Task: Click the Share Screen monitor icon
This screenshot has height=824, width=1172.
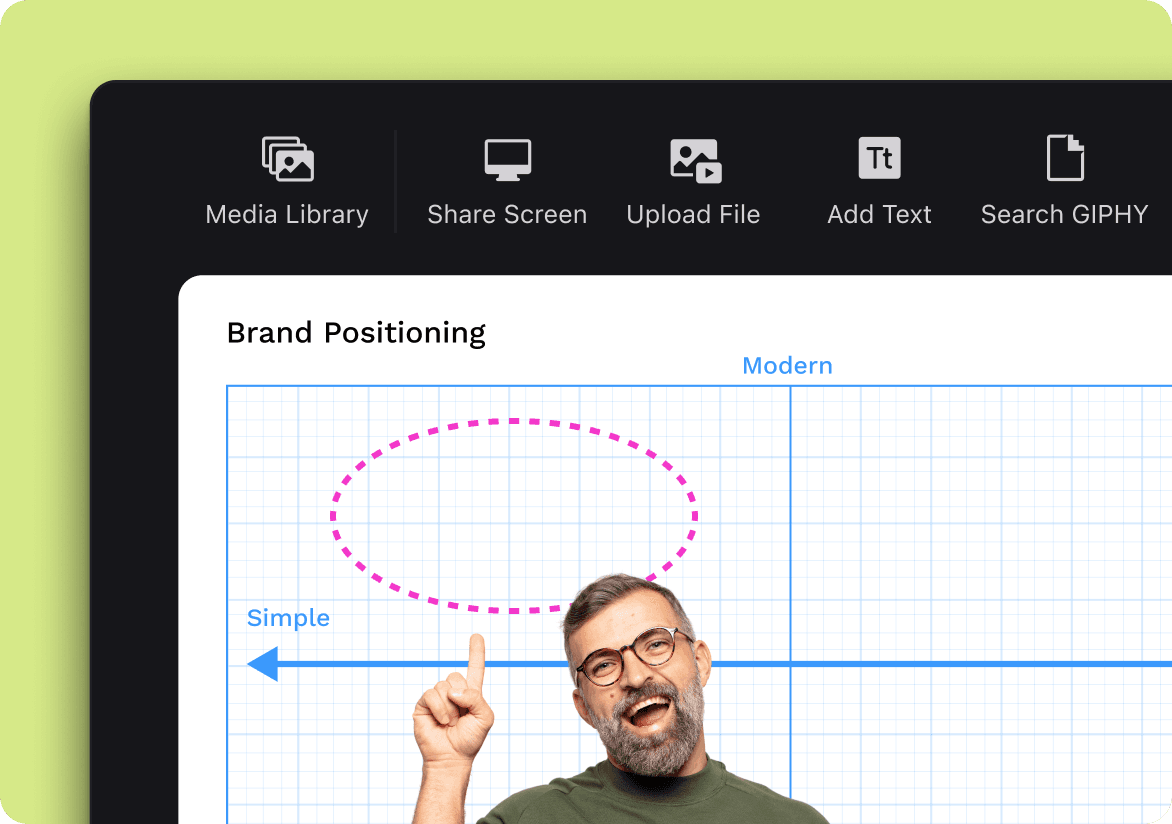Action: click(x=508, y=159)
